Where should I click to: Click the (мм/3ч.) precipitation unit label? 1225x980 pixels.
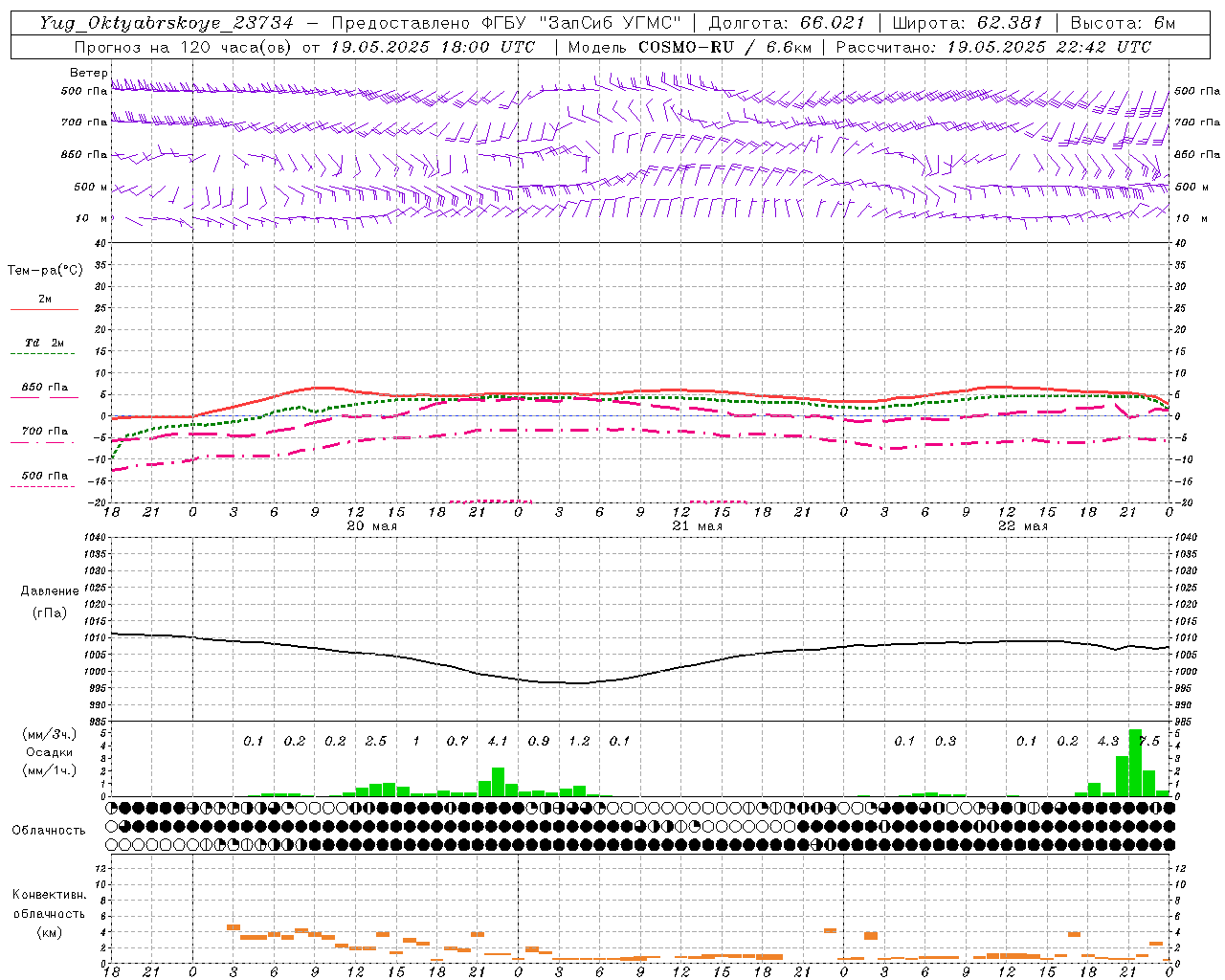[49, 734]
